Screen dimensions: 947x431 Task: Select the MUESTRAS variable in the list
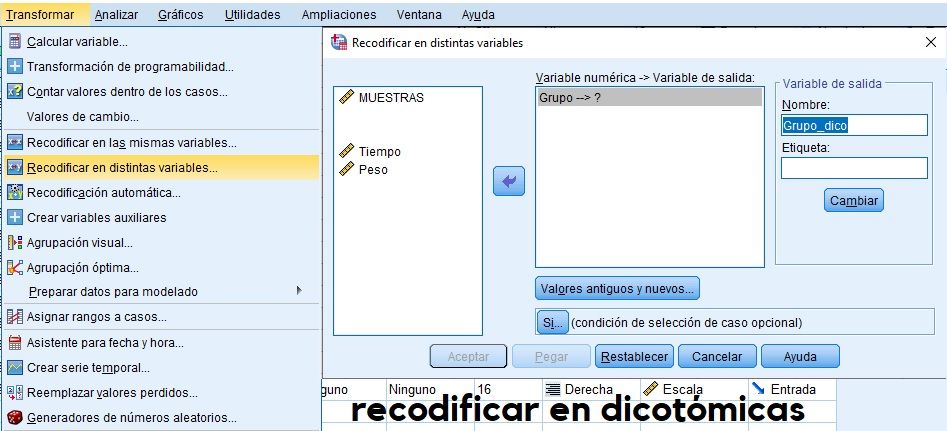[391, 97]
